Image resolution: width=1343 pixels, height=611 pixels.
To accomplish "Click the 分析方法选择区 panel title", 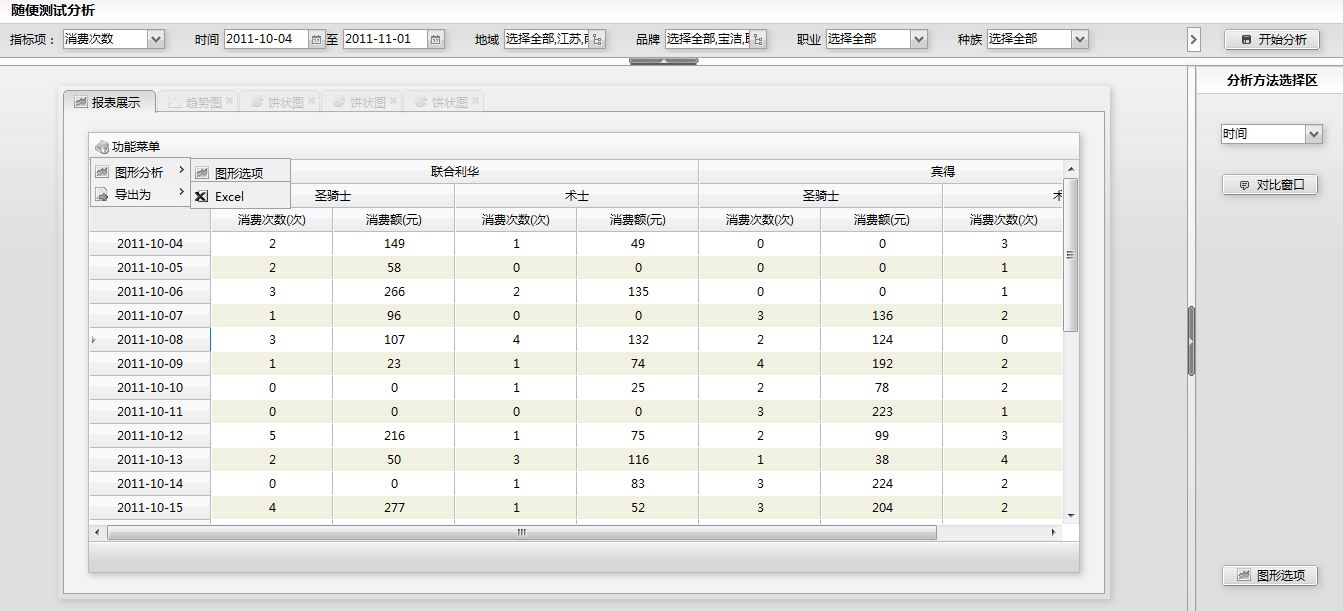I will tap(1271, 81).
